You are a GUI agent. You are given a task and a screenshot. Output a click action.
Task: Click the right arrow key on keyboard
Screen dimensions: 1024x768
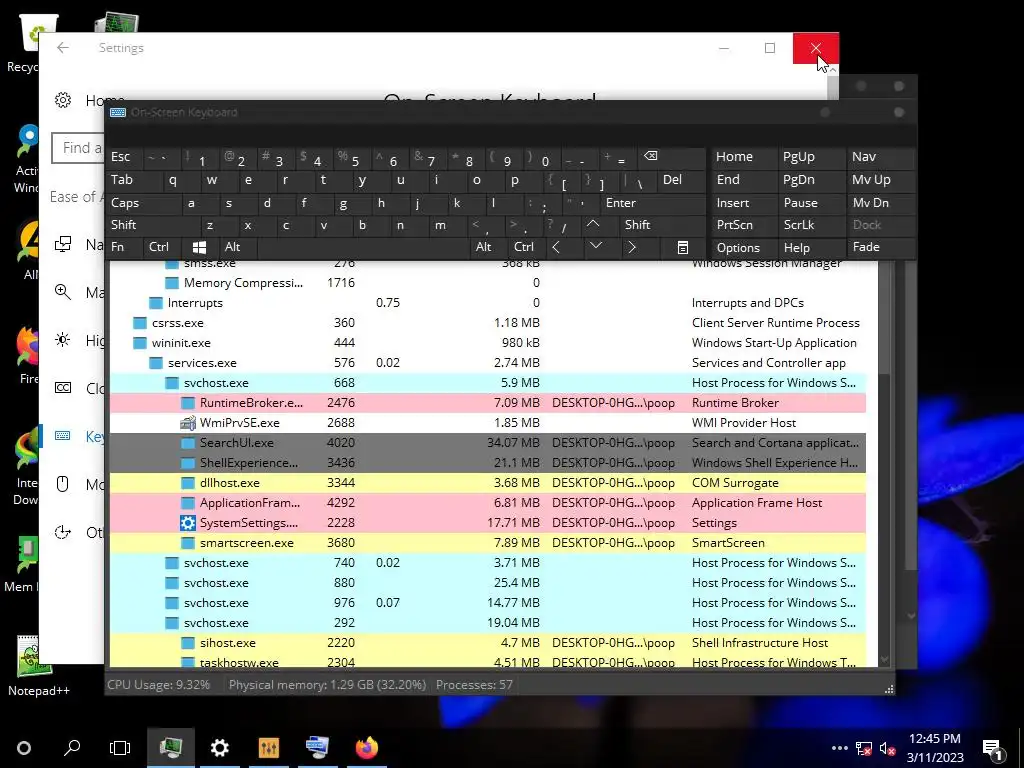(x=632, y=247)
